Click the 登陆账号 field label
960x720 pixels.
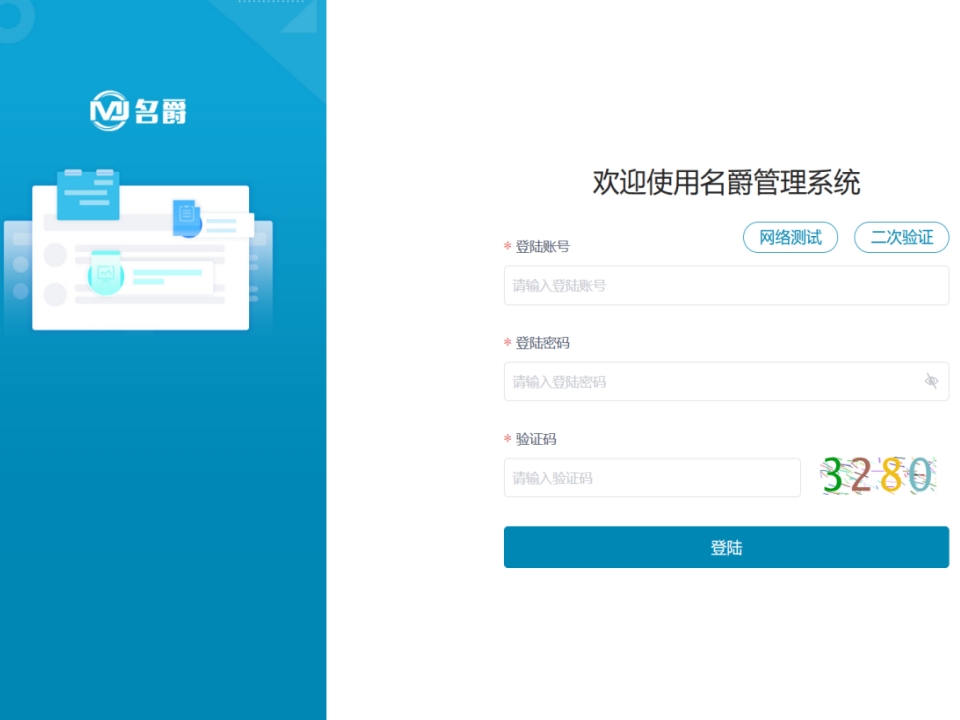pos(542,247)
